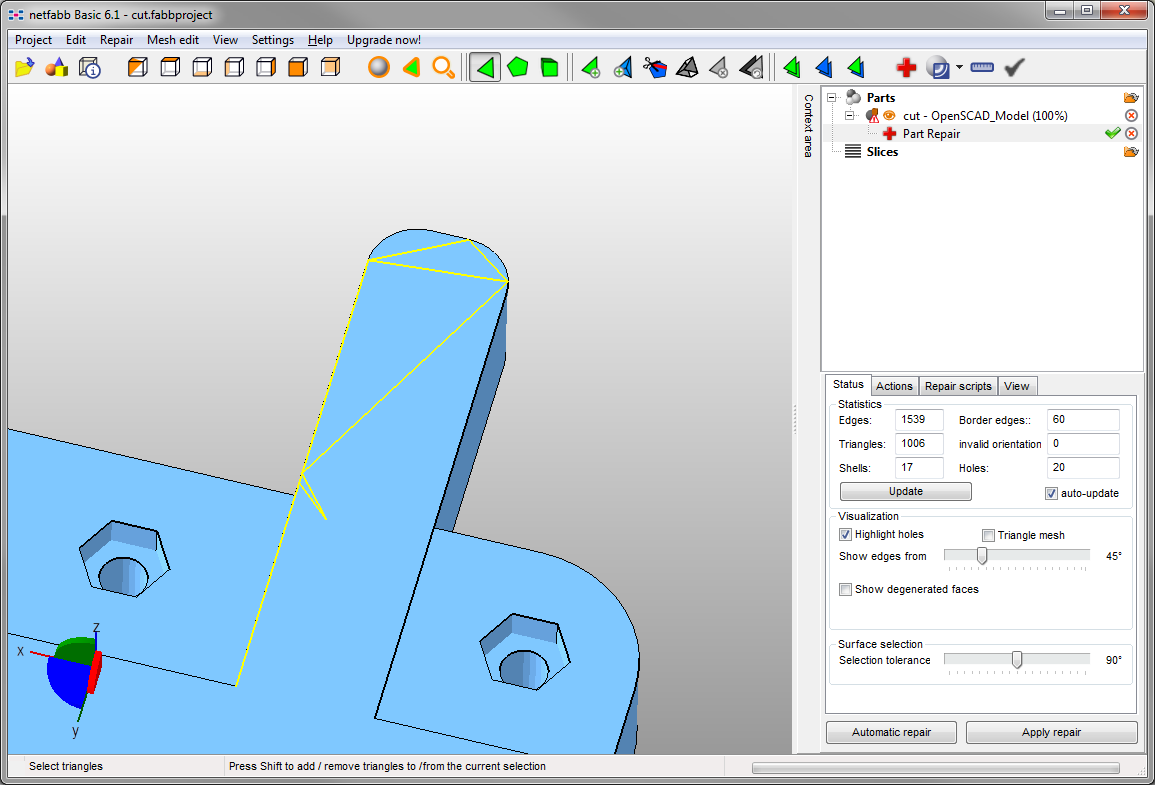
Task: Click the red cross repair toolbar icon
Action: pyautogui.click(x=906, y=68)
